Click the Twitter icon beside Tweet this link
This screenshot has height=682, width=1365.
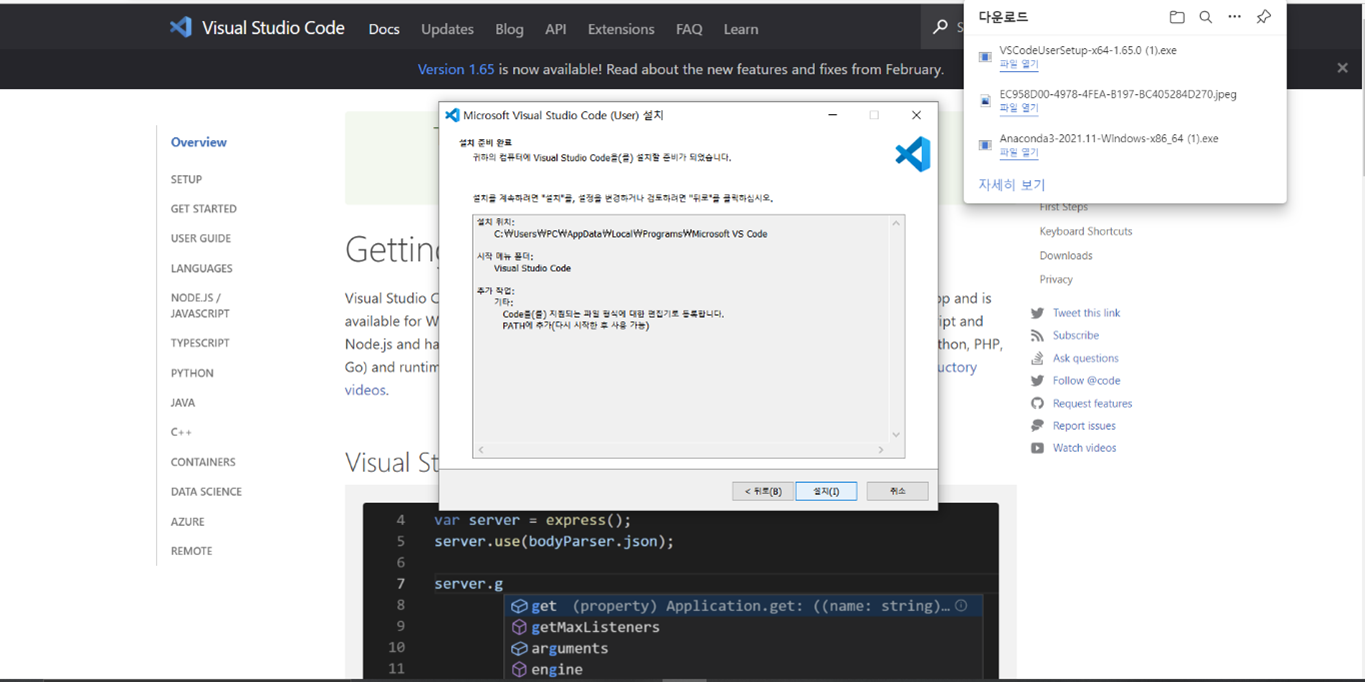pos(1037,313)
